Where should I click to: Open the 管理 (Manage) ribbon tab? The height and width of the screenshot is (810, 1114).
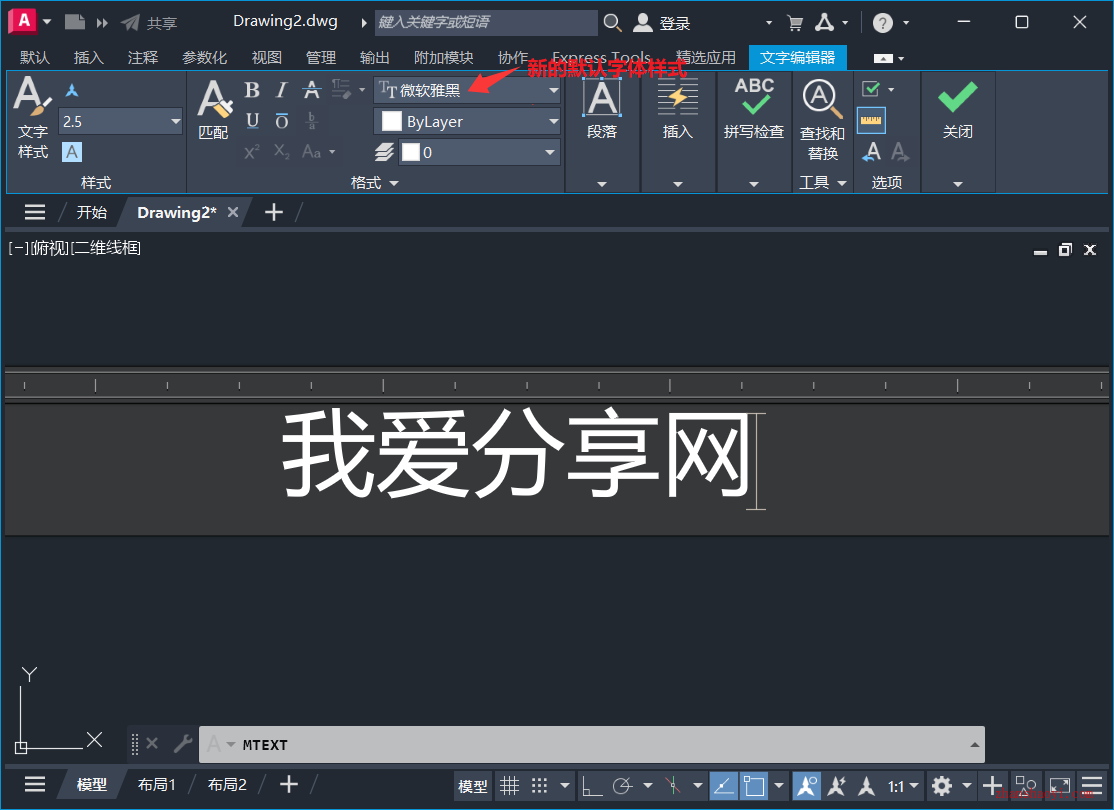(x=320, y=58)
